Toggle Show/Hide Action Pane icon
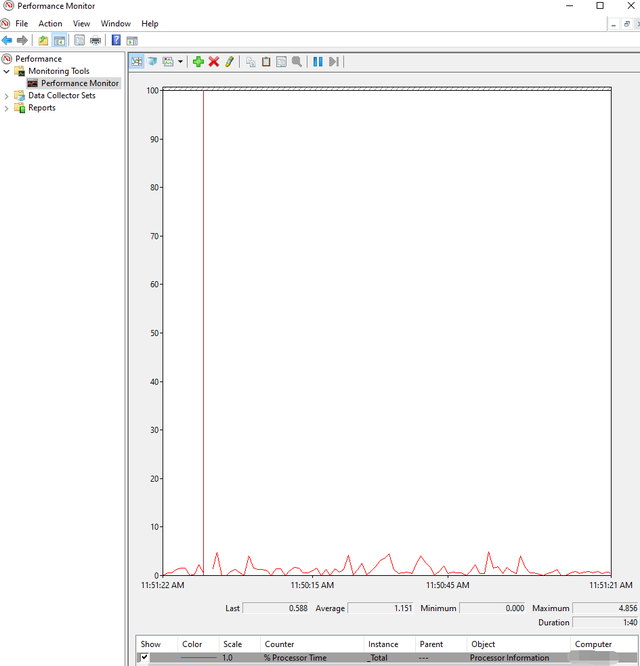The width and height of the screenshot is (640, 666). coord(132,41)
